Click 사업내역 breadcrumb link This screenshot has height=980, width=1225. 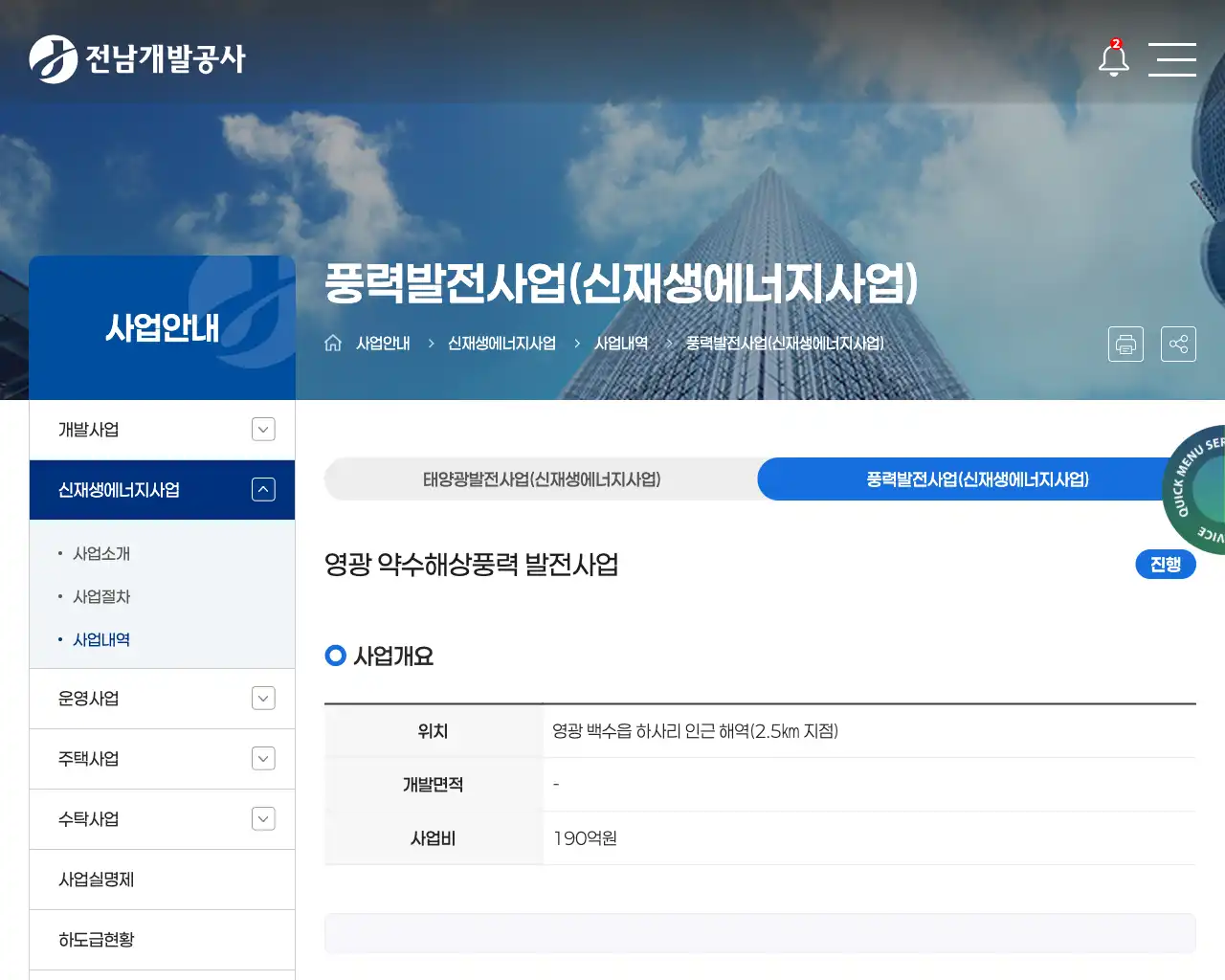621,343
